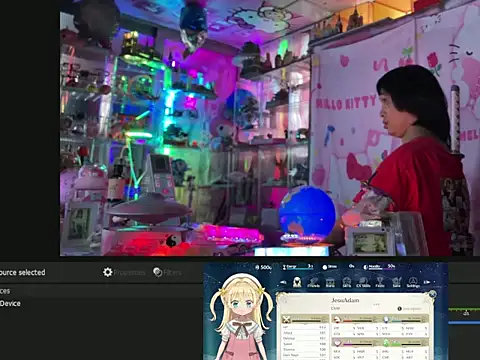Open the Gifts menu icon
Image resolution: width=480 pixels, height=360 pixels.
click(x=347, y=282)
